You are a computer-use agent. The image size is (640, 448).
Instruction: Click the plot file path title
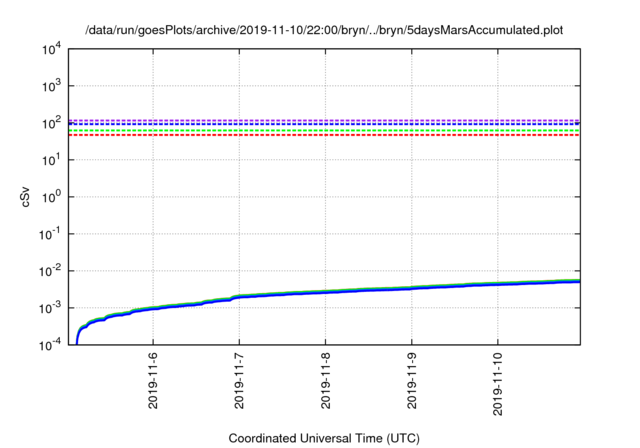(x=324, y=30)
